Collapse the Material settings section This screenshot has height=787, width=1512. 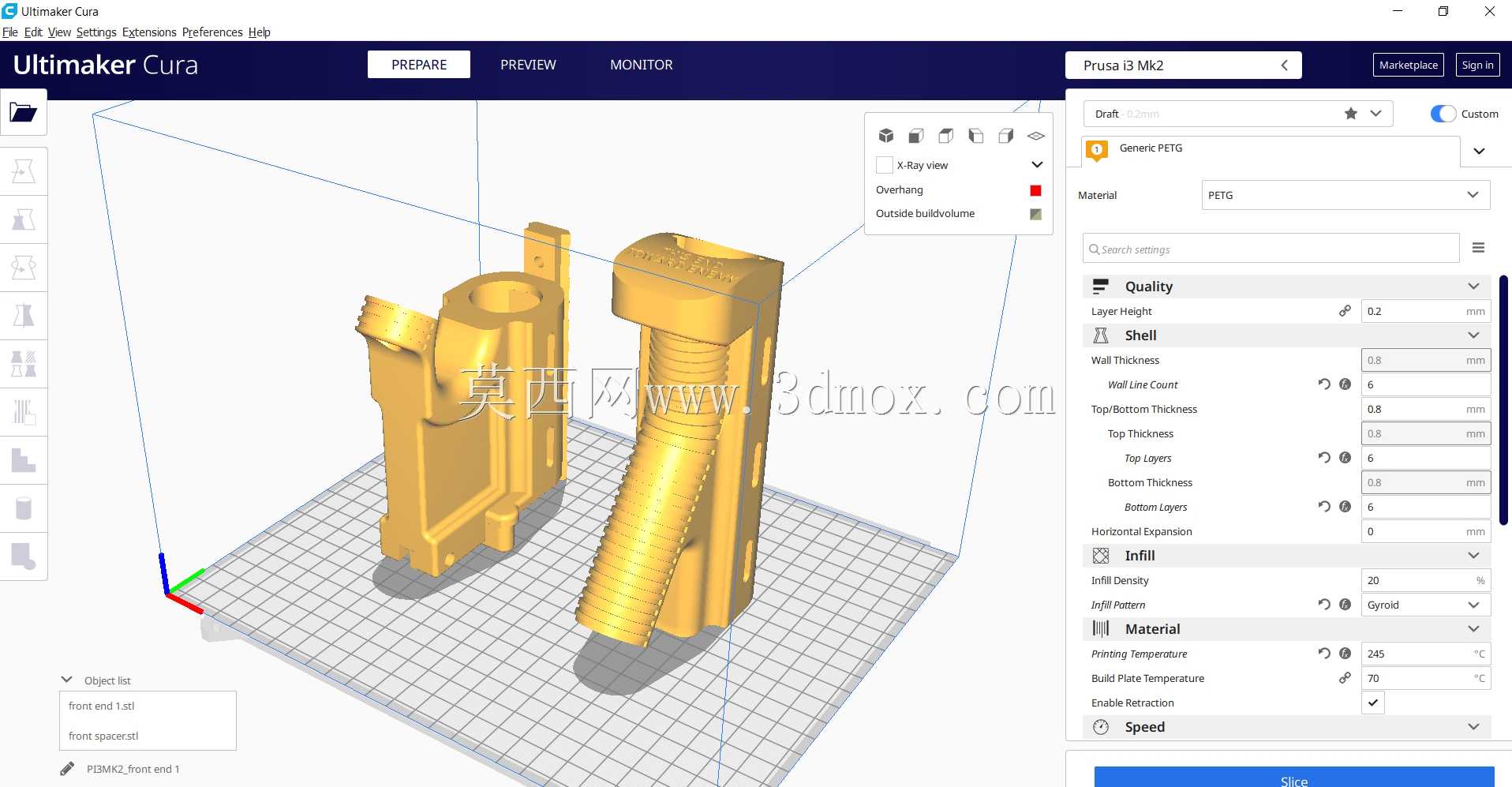[x=1473, y=629]
